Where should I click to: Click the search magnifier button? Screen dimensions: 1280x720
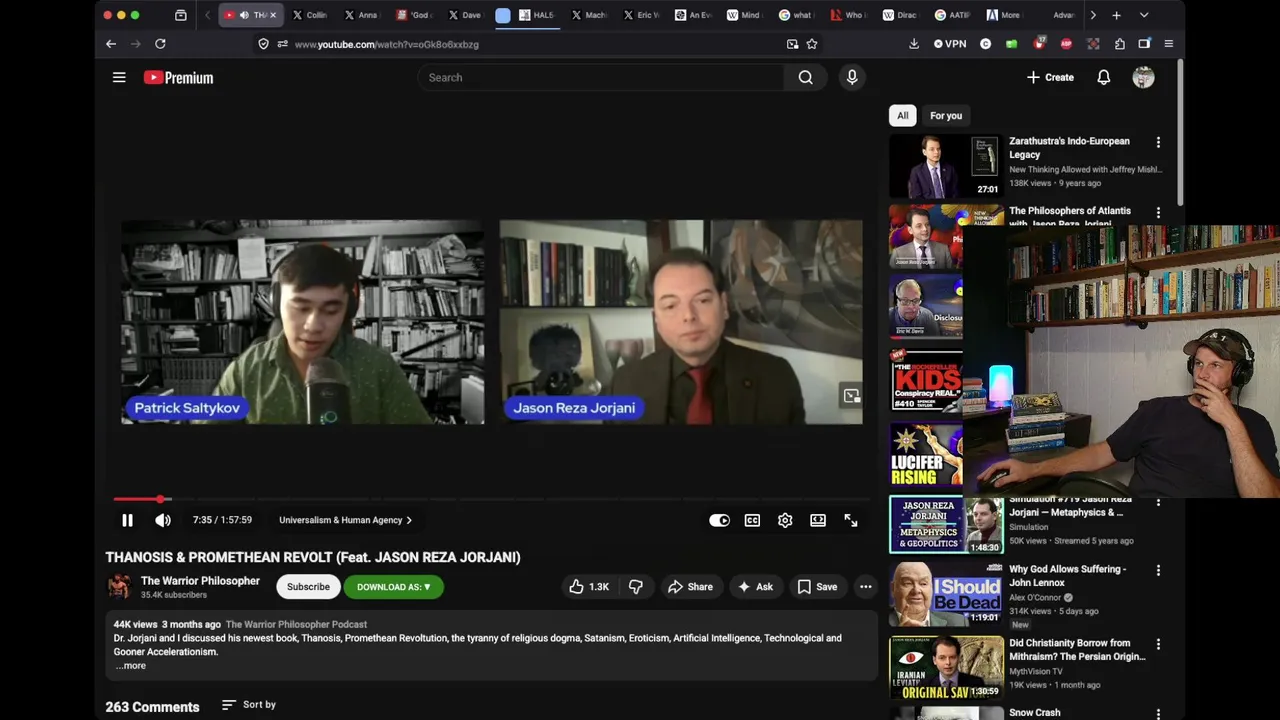(x=805, y=77)
